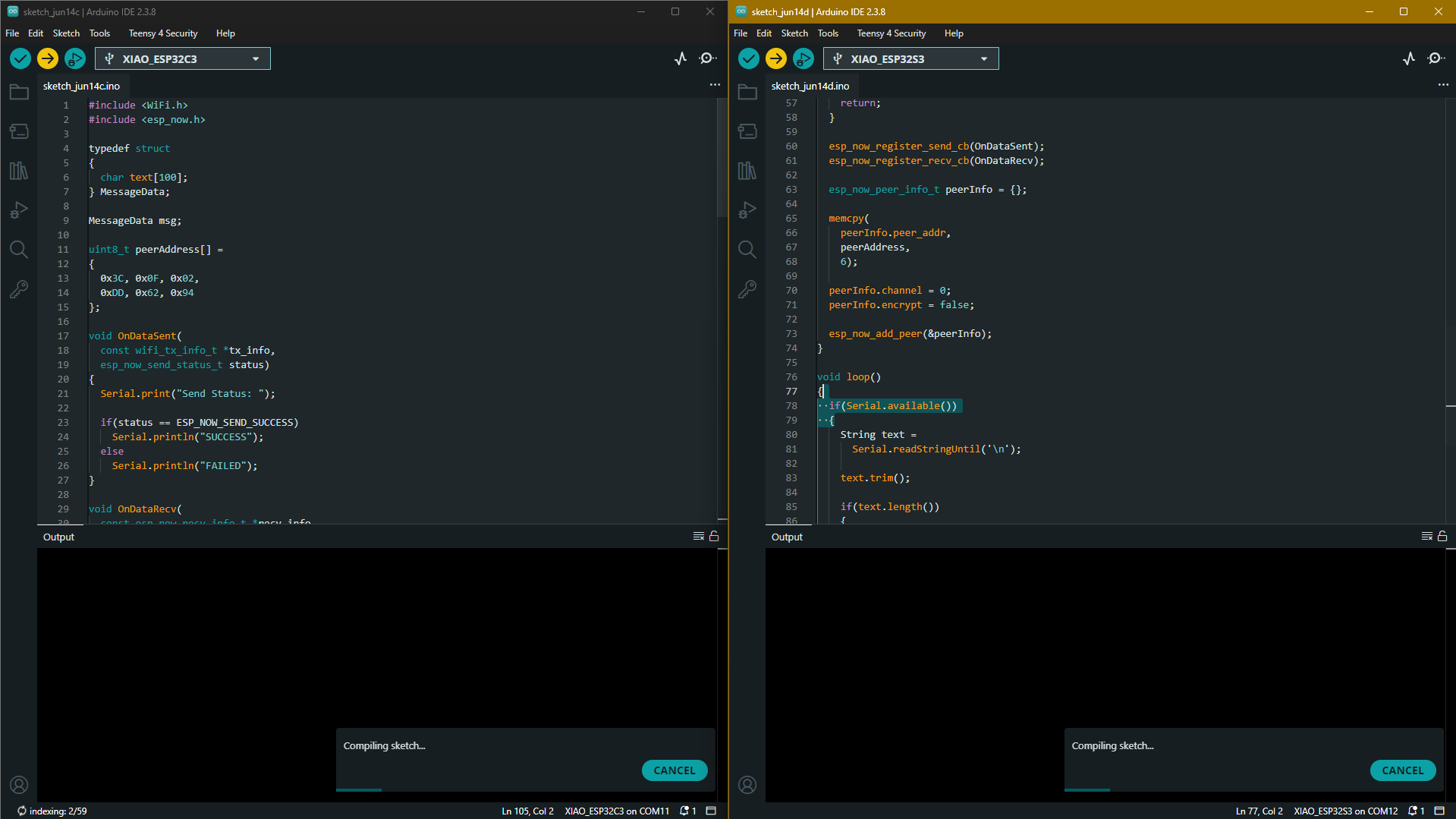1456x819 pixels.
Task: Open Debug panel in sketch_jun14c sidebar
Action: (19, 210)
